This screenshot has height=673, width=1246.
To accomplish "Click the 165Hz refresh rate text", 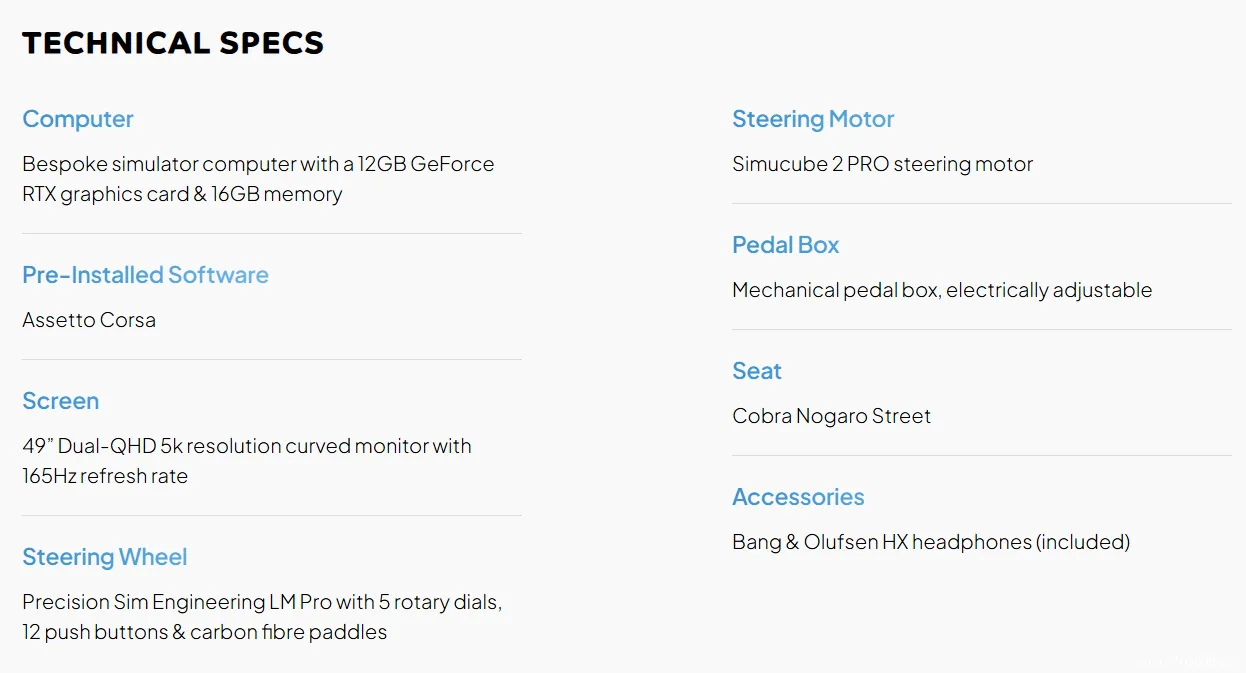I will [105, 476].
